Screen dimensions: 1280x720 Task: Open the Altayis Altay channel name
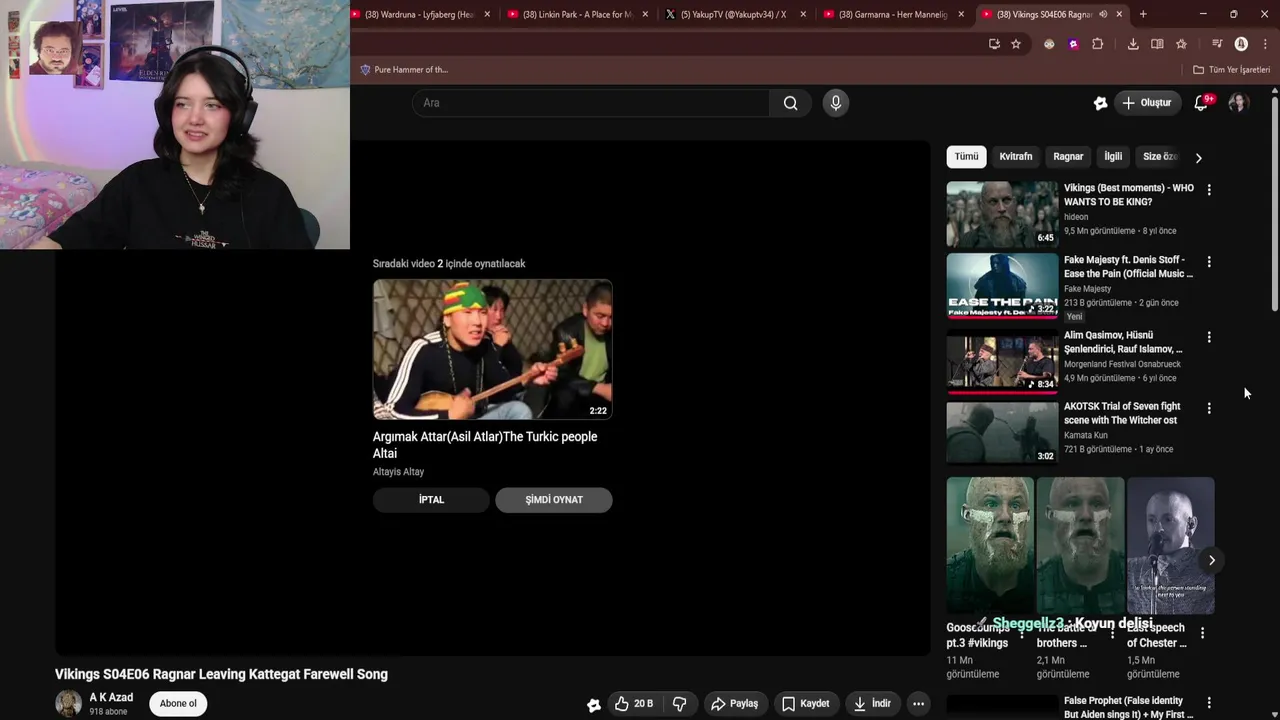point(398,472)
